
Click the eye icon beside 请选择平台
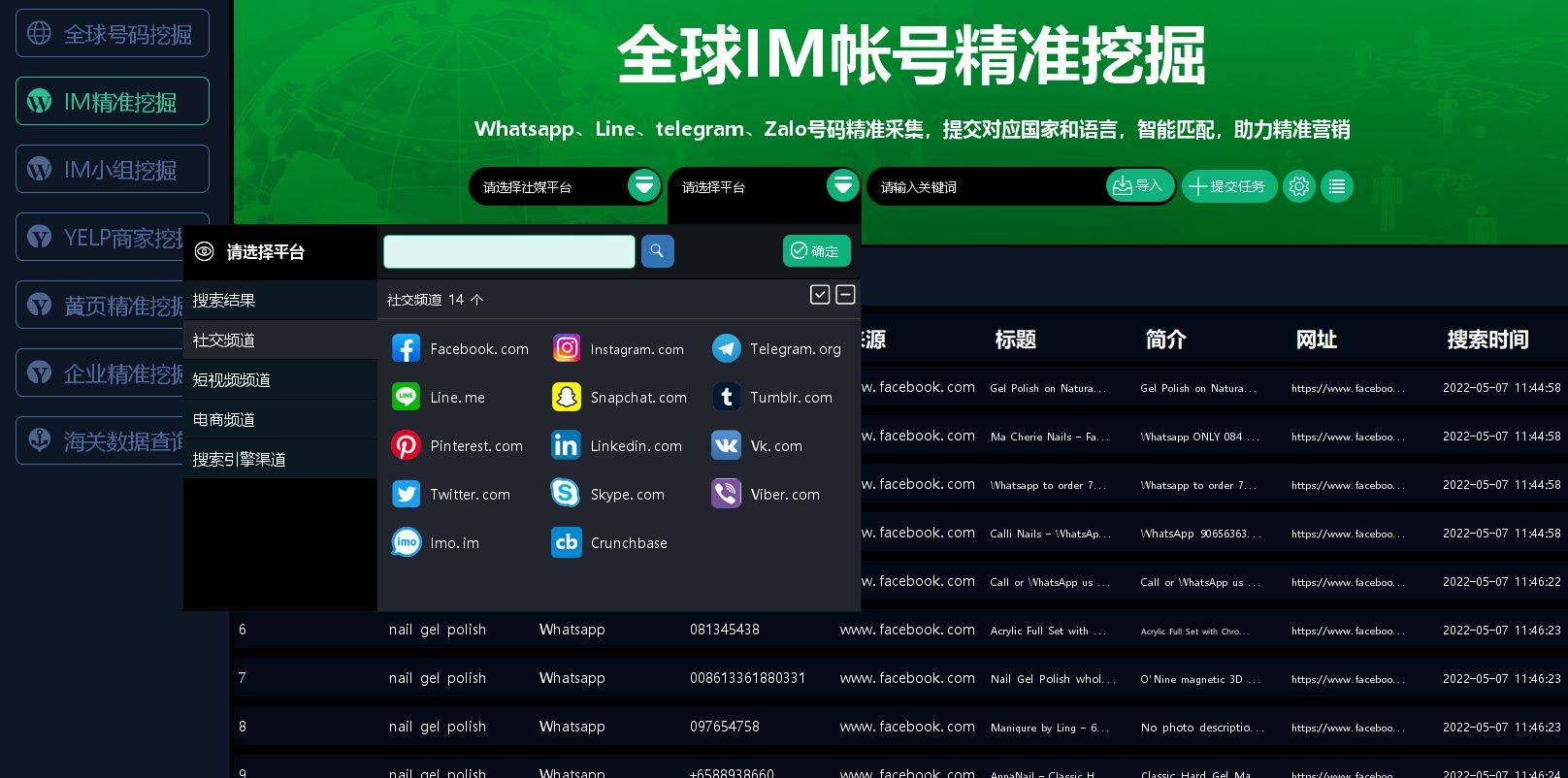[204, 252]
